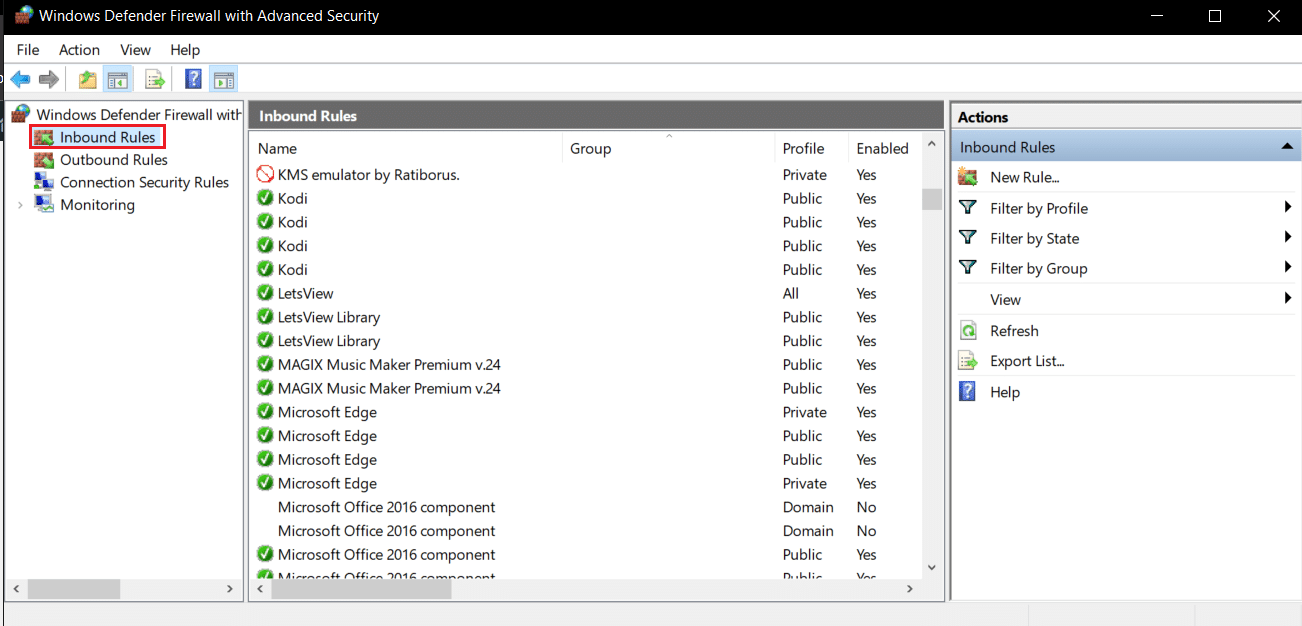Toggle the Show/Hide Console Tree toolbar icon
The width and height of the screenshot is (1302, 626).
pos(118,79)
